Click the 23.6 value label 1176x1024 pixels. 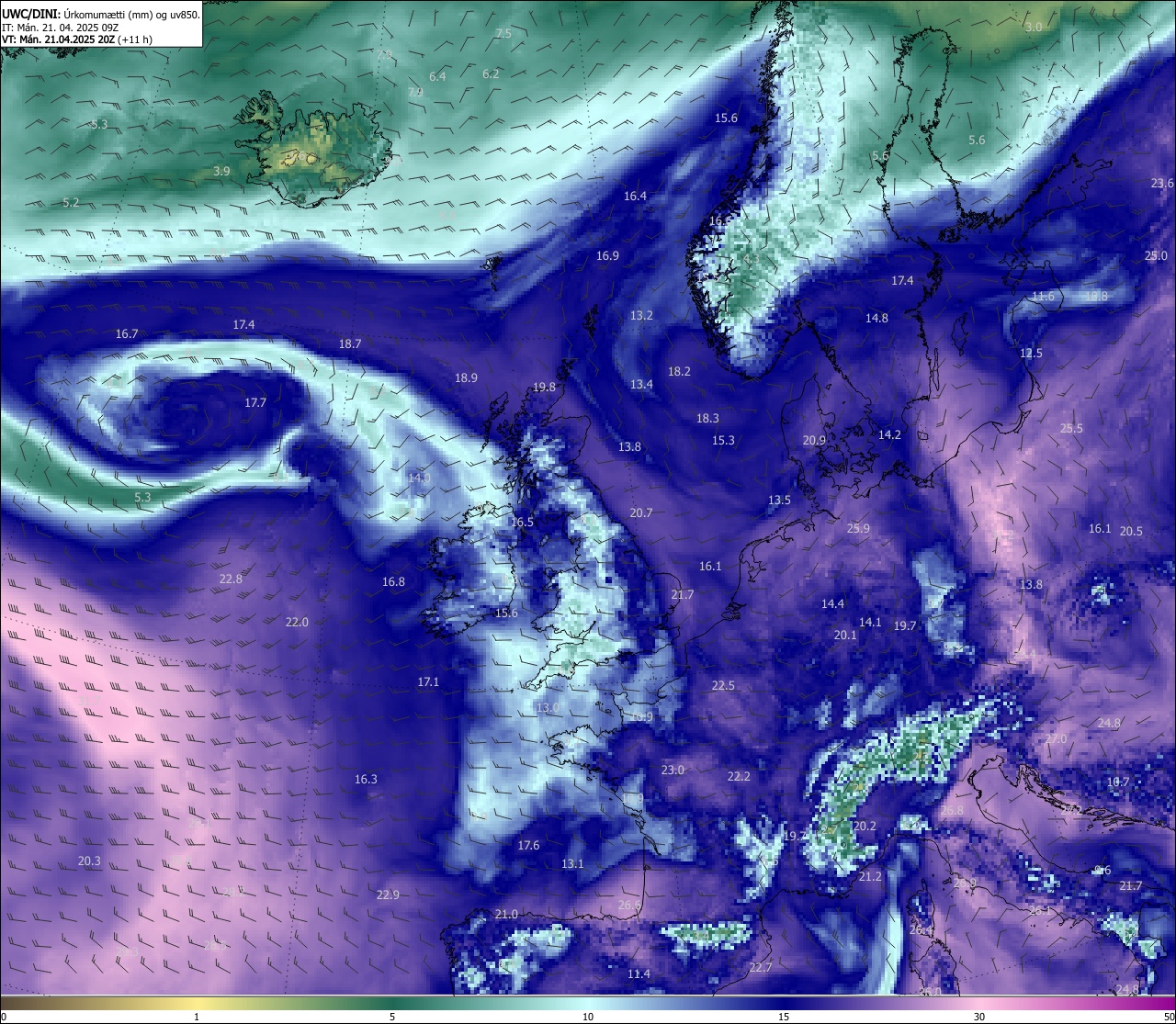pos(1162,184)
